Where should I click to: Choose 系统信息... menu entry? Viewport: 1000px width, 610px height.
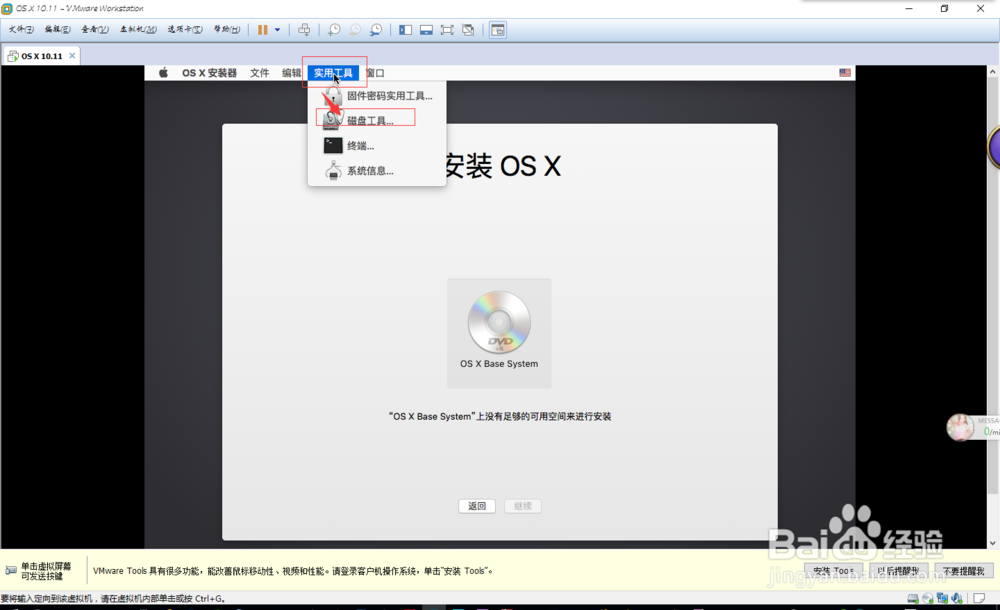pos(377,170)
